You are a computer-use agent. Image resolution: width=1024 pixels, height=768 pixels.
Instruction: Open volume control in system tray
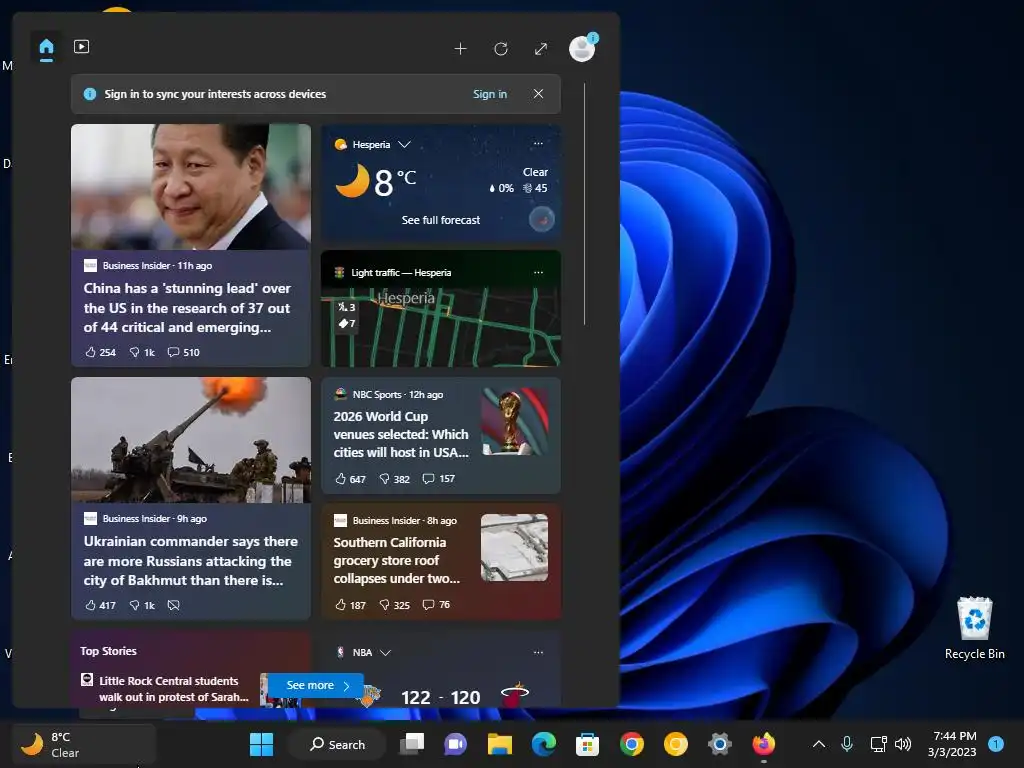(x=903, y=744)
